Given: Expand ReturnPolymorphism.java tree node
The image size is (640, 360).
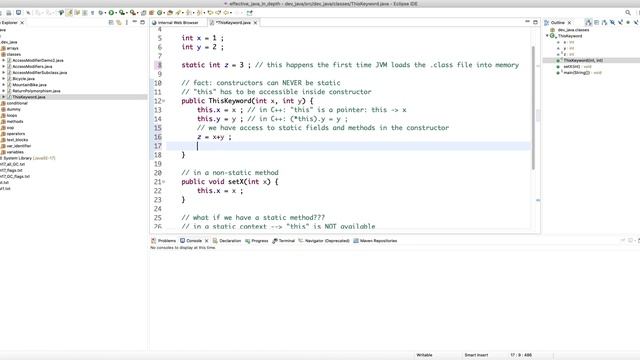Looking at the screenshot, I should point(4,91).
